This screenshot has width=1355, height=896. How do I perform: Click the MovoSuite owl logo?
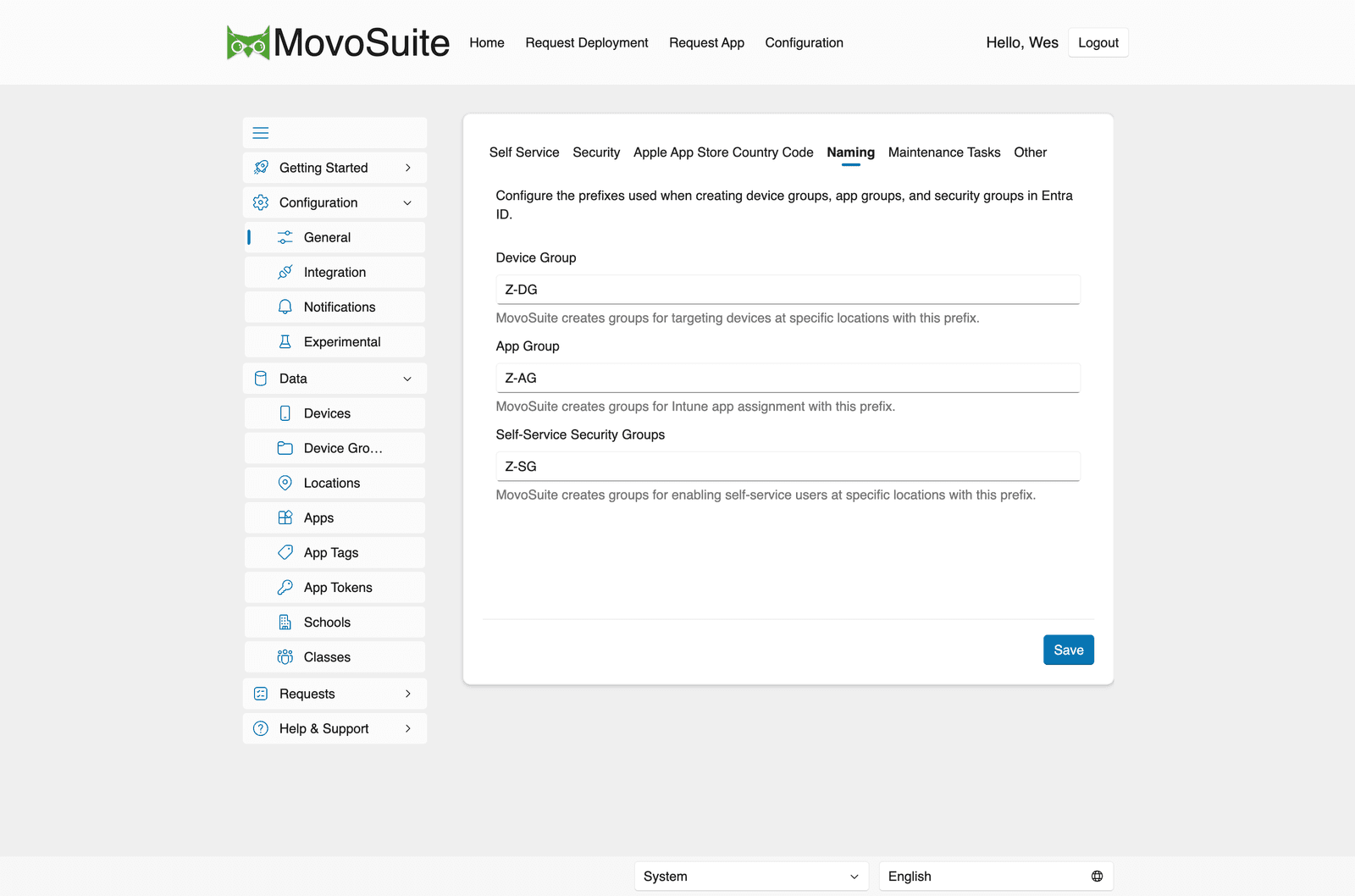click(248, 42)
